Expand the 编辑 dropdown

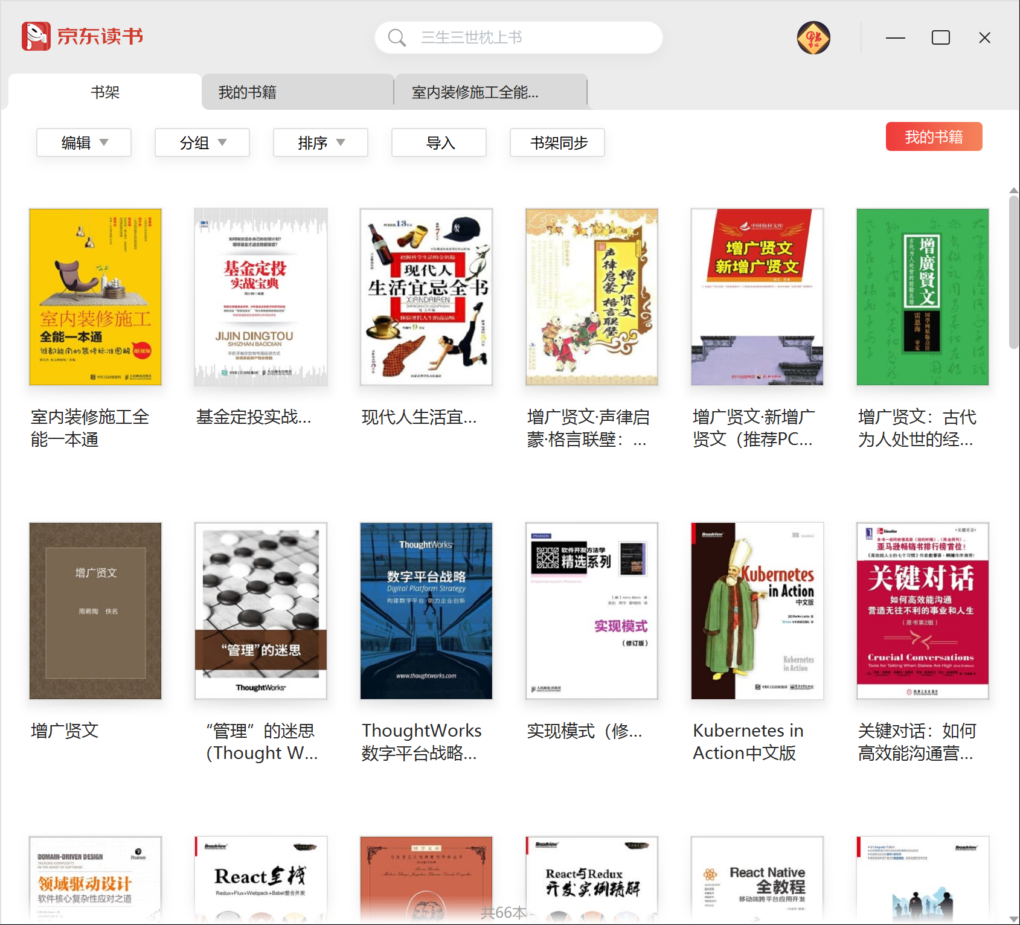click(84, 142)
